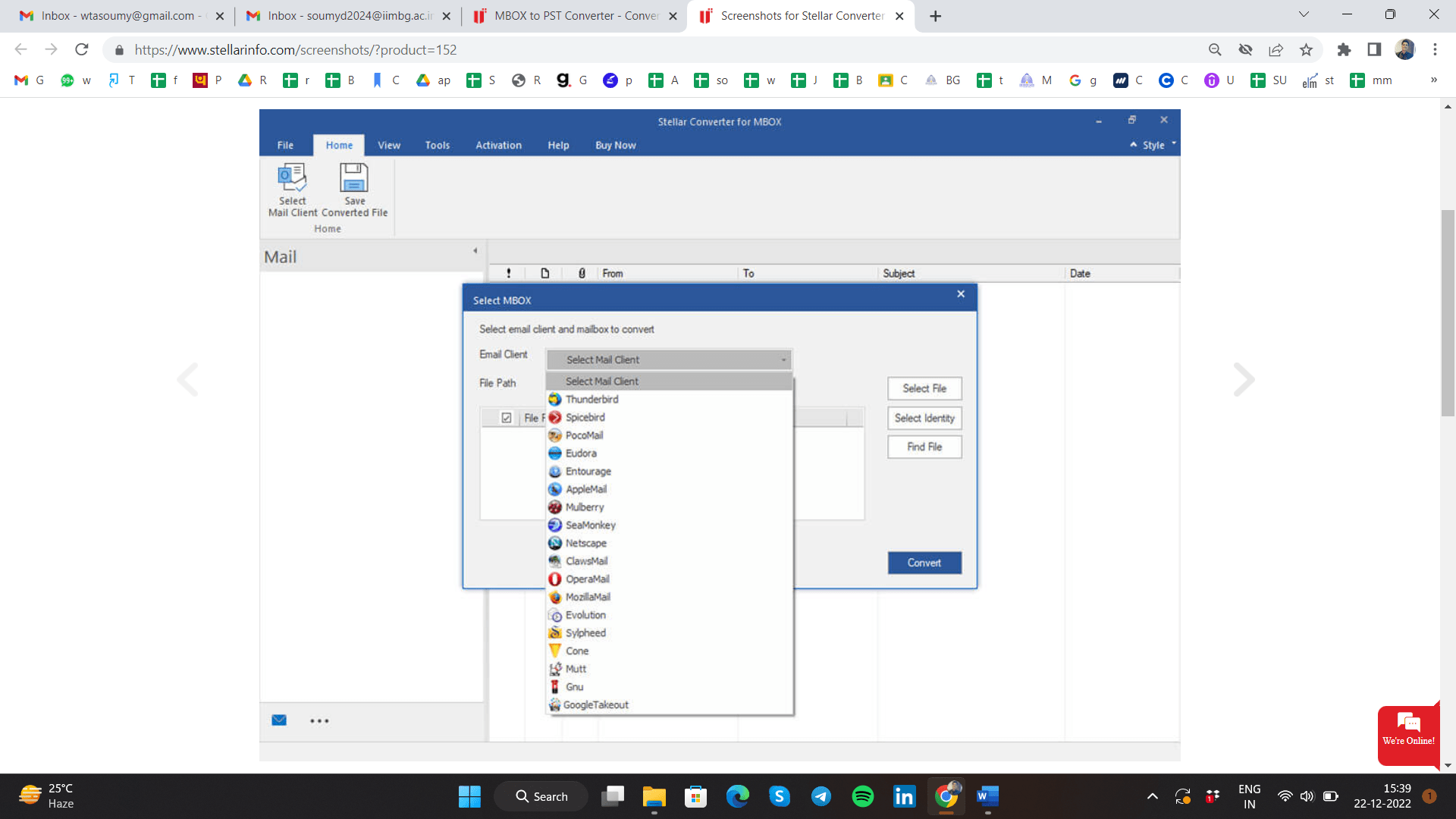Choose Mulberry from the mail client list

(670, 507)
